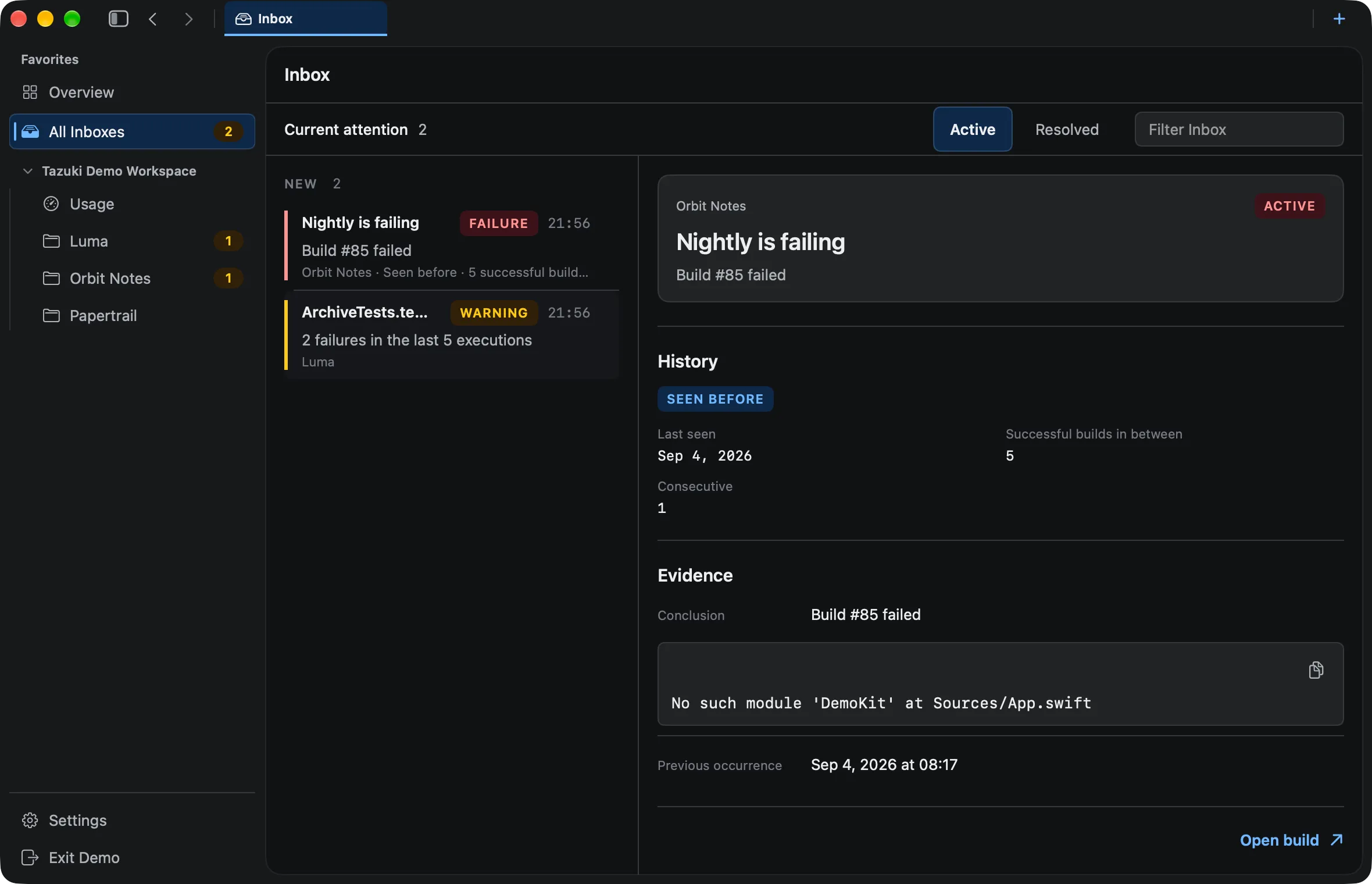Click the Overview grid icon
The image size is (1372, 884).
(x=30, y=92)
